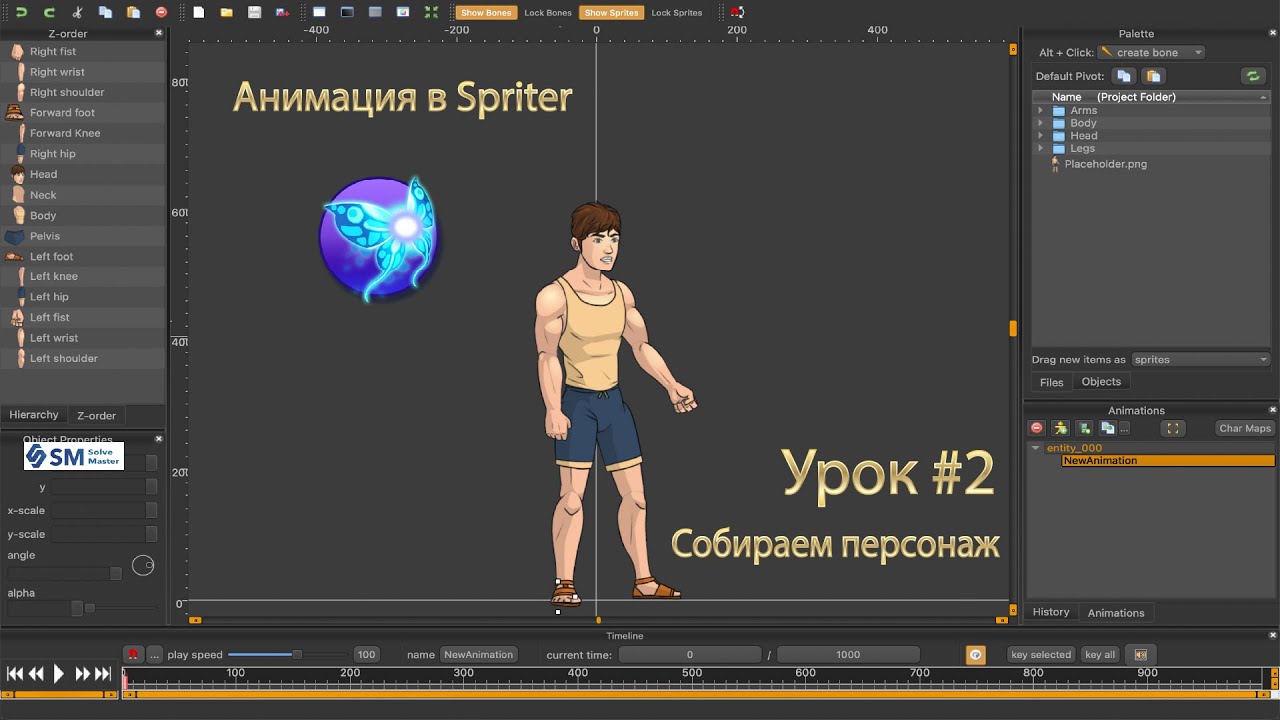Screen dimensions: 1280x720
Task: Refresh the project folder with green arrows
Action: click(1252, 76)
